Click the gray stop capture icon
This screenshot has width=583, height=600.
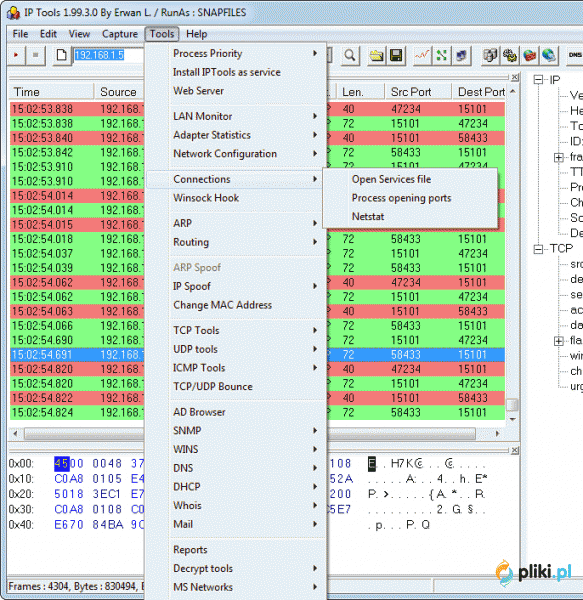(x=36, y=55)
